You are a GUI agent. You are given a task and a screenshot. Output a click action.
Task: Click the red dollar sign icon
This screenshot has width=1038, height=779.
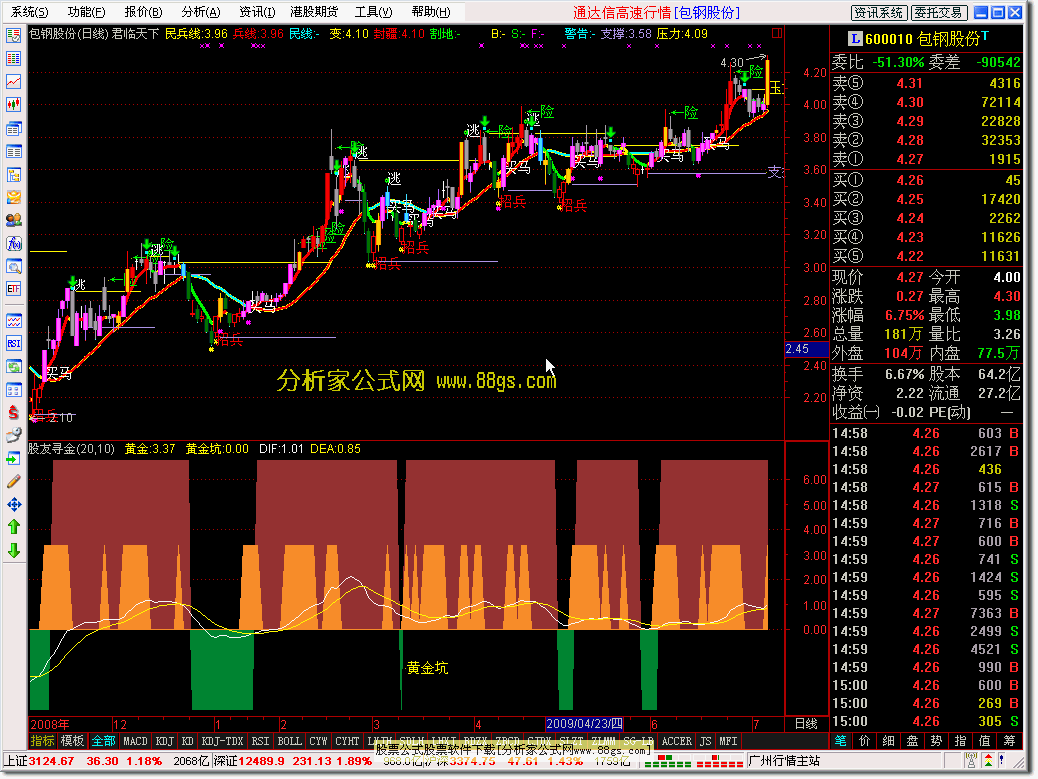tap(13, 412)
